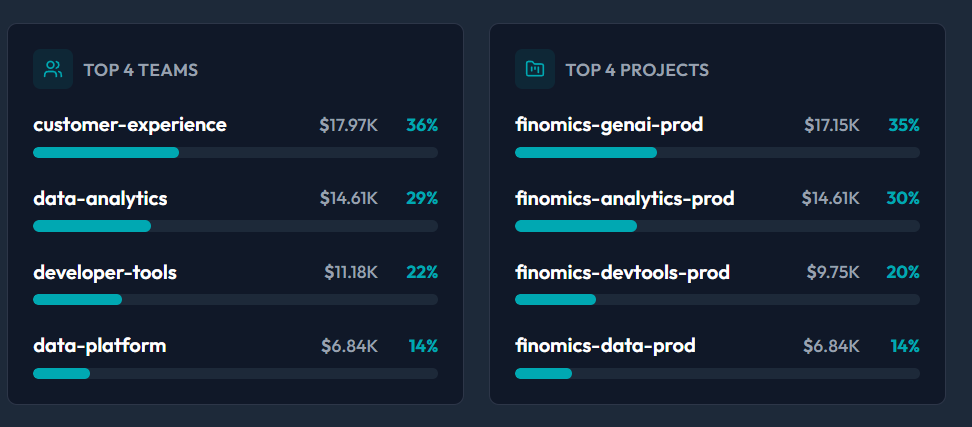Click the TOP 4 PROJECTS heading

click(x=637, y=70)
